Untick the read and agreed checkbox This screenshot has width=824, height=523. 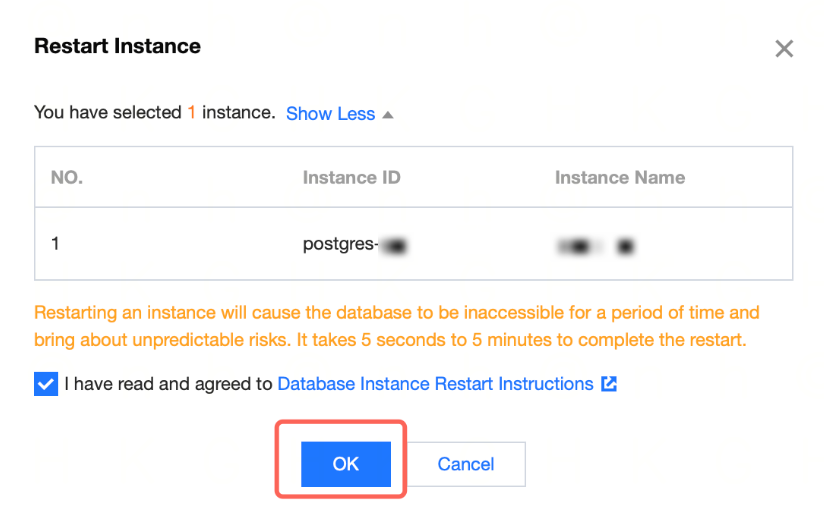point(46,384)
